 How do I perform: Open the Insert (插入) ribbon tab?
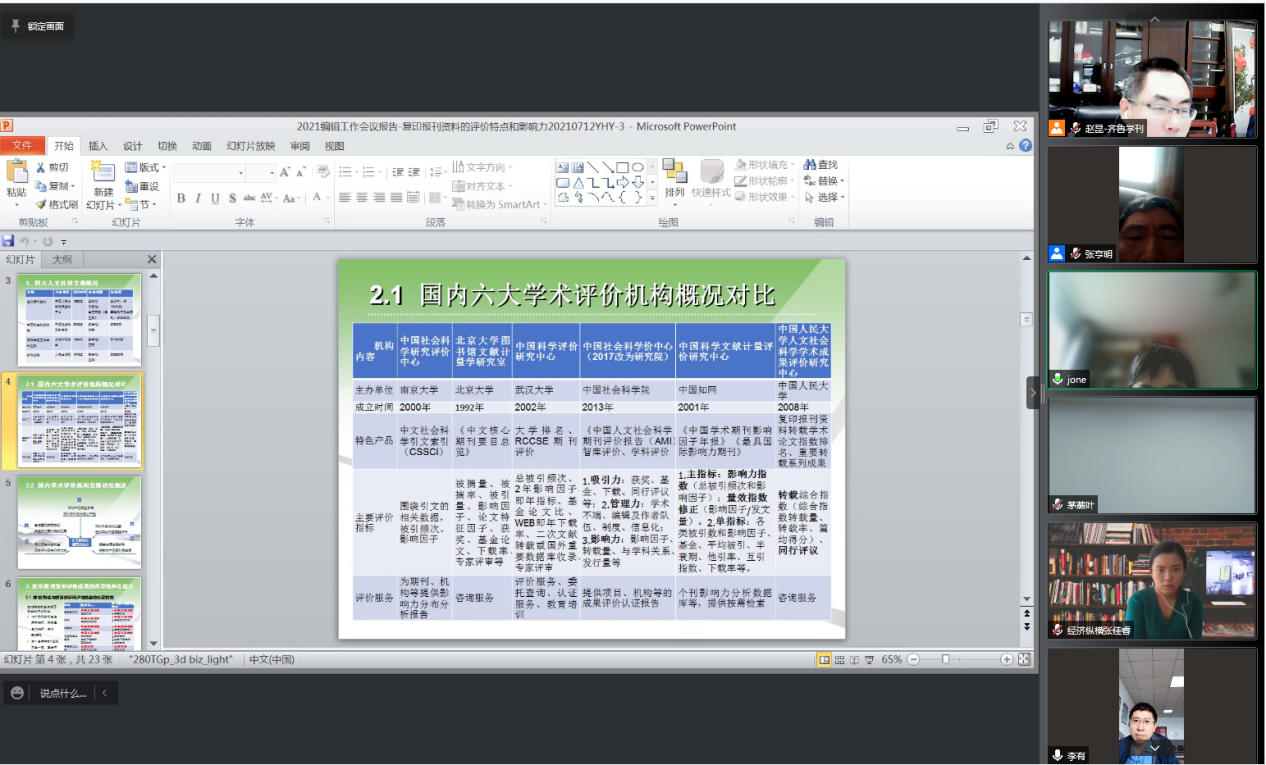pos(98,146)
